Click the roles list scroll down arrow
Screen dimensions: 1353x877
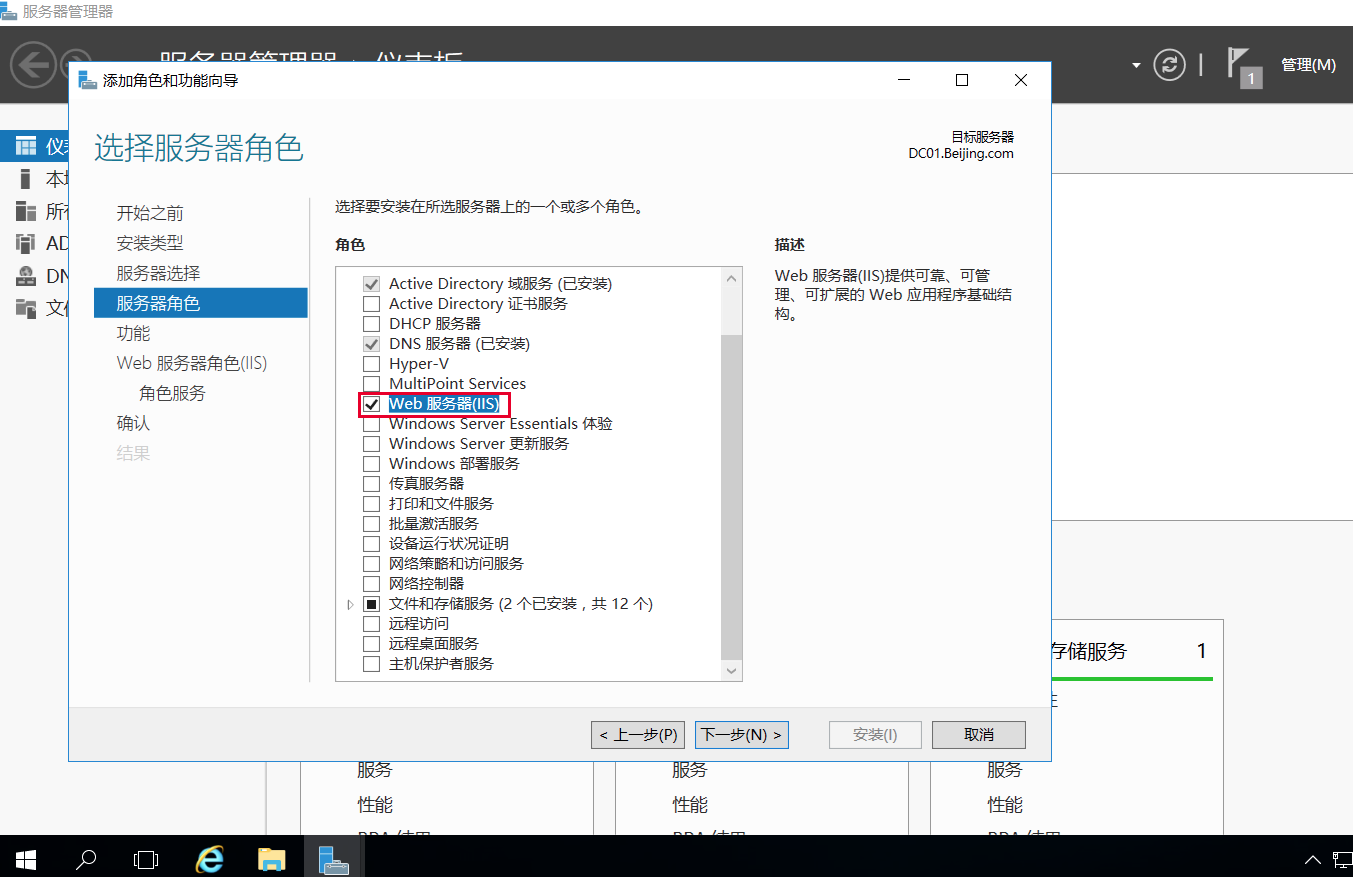point(731,671)
